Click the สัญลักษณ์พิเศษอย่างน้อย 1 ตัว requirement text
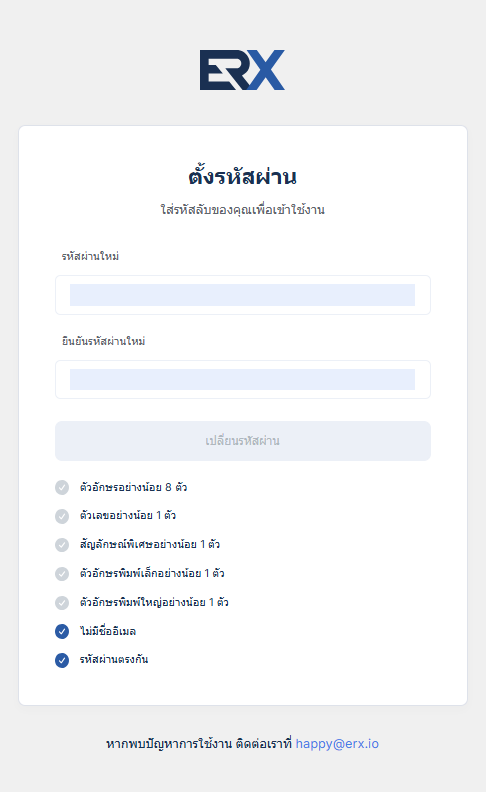Screen dimensions: 486x792 click(x=150, y=544)
